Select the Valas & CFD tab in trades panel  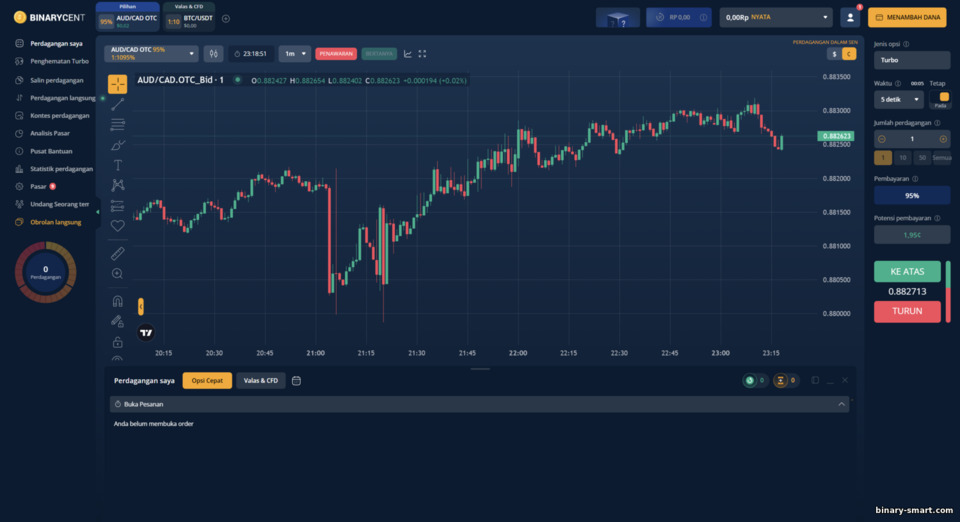point(261,381)
